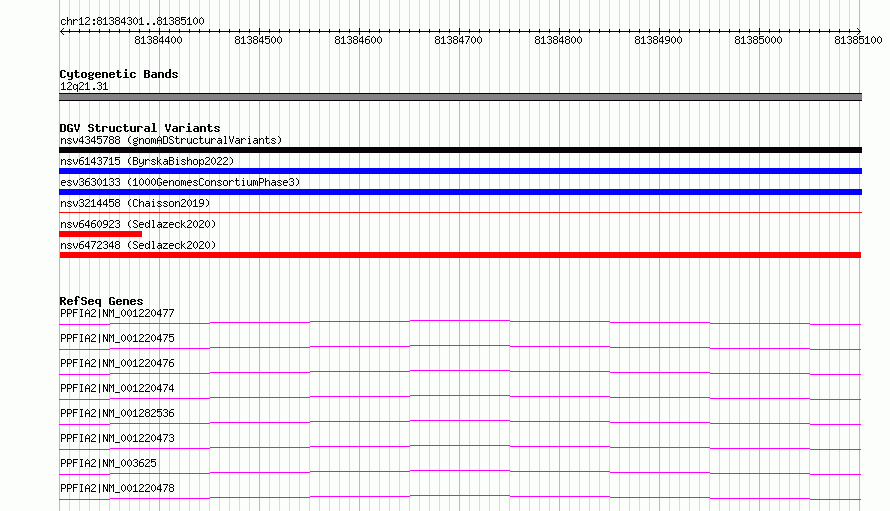Click the RefSeq Genes track title
The height and width of the screenshot is (511, 890).
coord(101,301)
